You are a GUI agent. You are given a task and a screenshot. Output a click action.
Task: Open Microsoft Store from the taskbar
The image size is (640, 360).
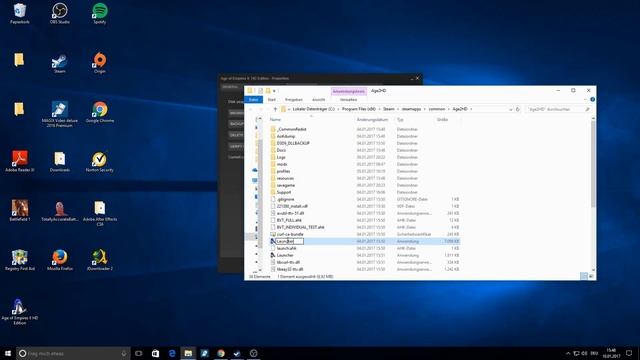coord(155,353)
